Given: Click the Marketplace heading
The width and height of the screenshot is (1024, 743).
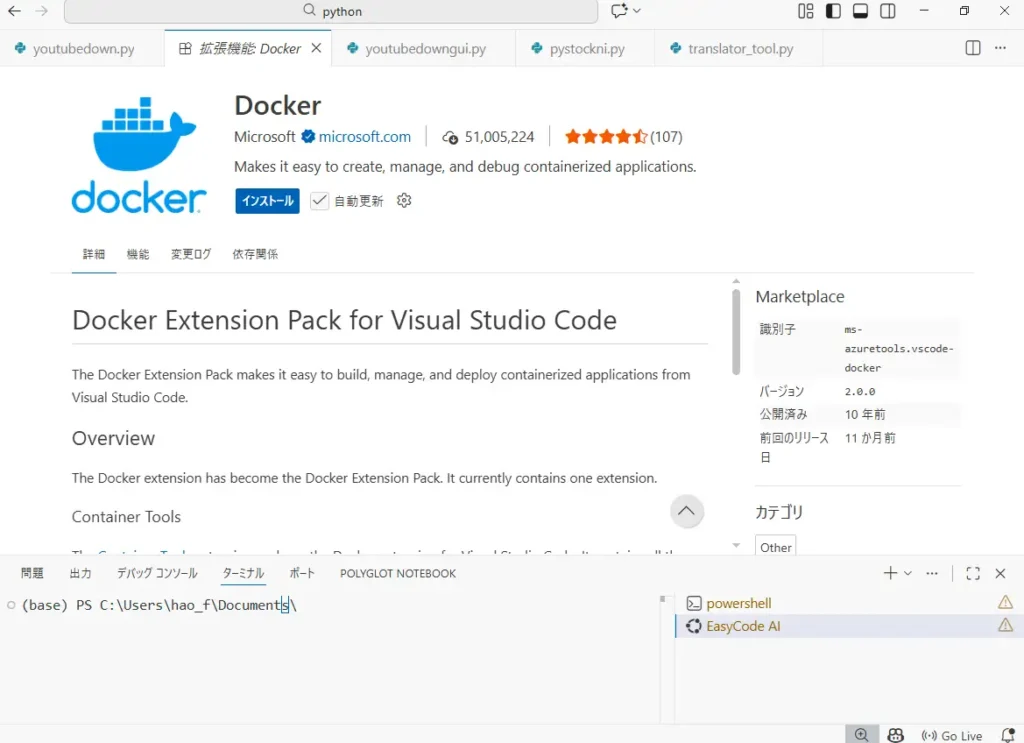Looking at the screenshot, I should (799, 296).
